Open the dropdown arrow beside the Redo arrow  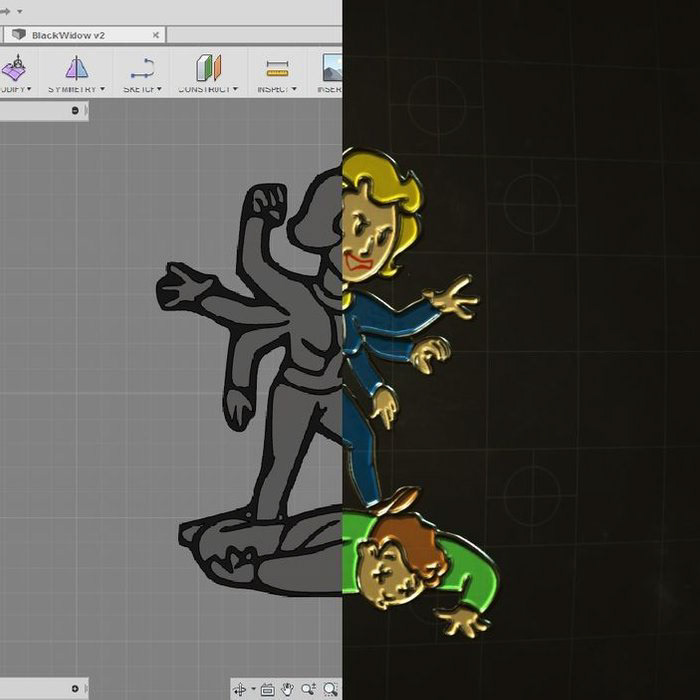click(20, 12)
